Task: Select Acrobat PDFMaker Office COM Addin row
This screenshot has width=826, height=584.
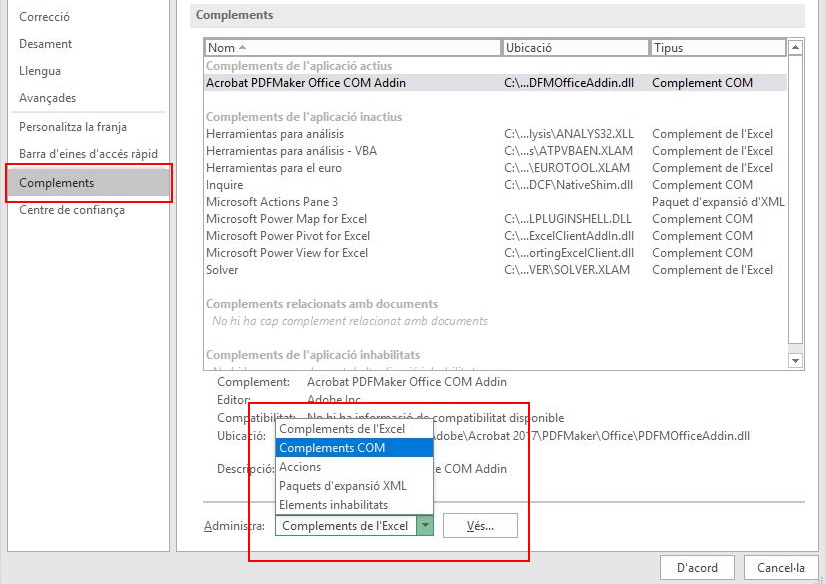Action: point(306,83)
